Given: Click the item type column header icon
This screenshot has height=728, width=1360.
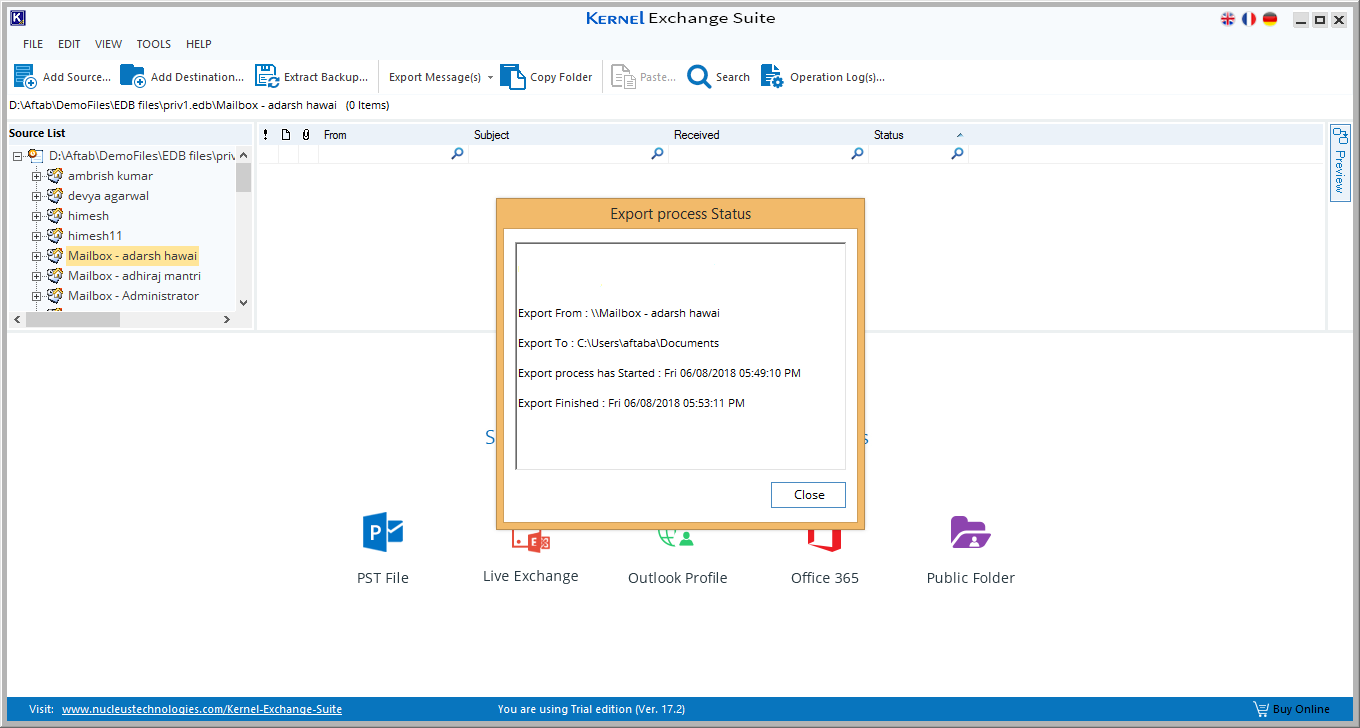Looking at the screenshot, I should coord(286,135).
